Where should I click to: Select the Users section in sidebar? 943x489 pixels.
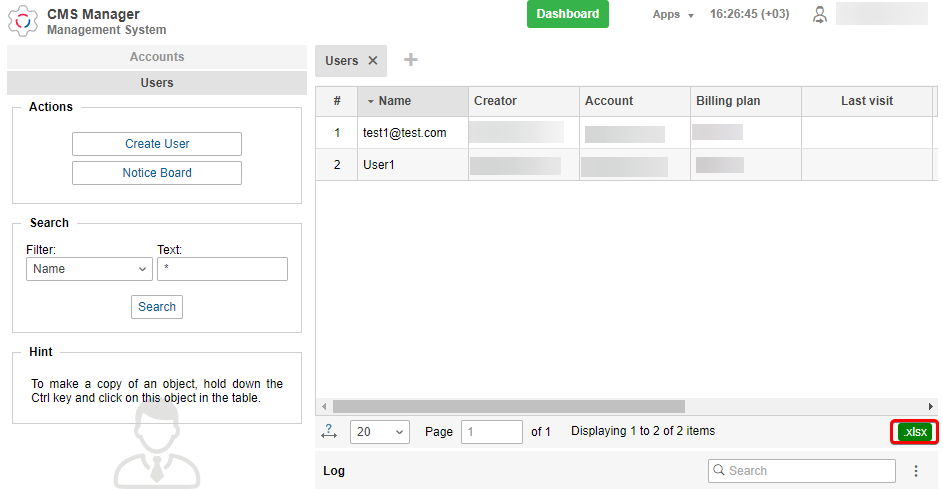[x=157, y=82]
